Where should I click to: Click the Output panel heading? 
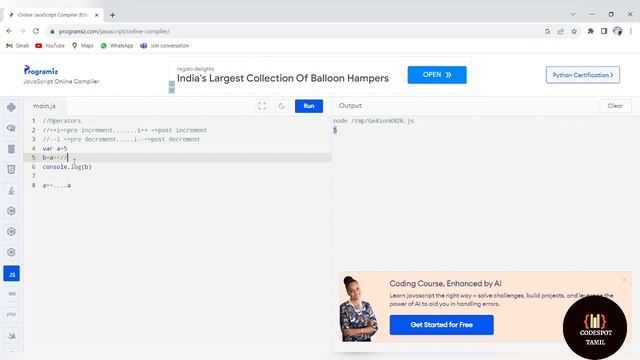pos(350,106)
